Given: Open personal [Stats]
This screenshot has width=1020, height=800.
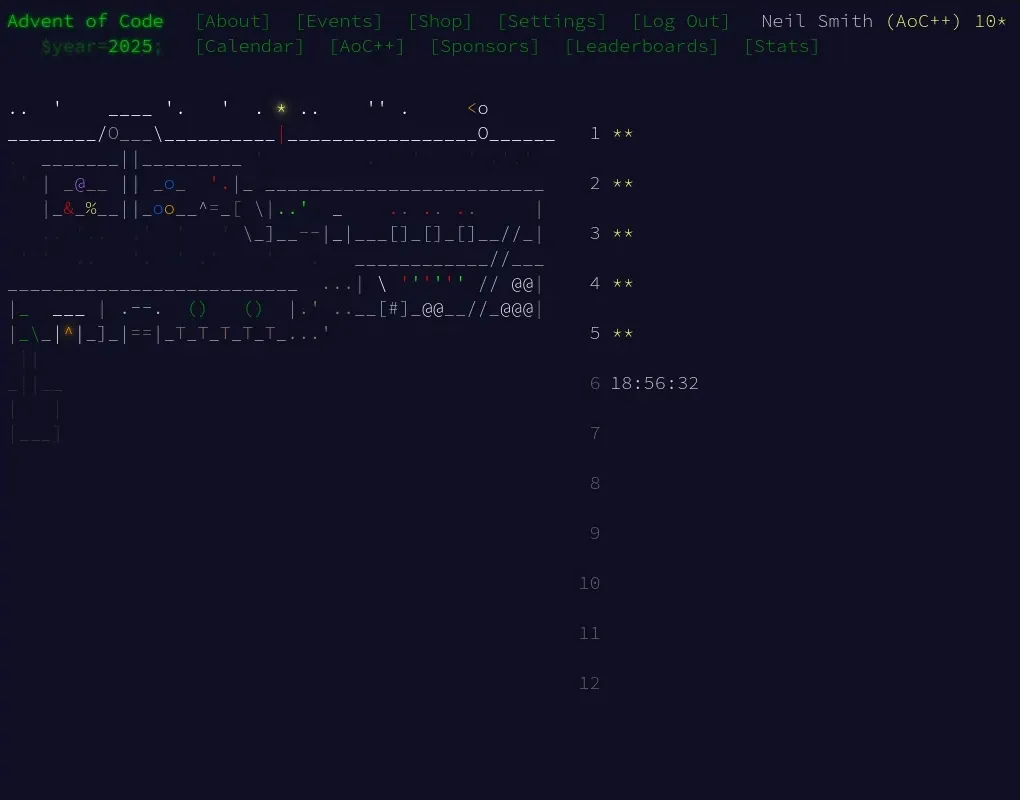Looking at the screenshot, I should [x=781, y=46].
